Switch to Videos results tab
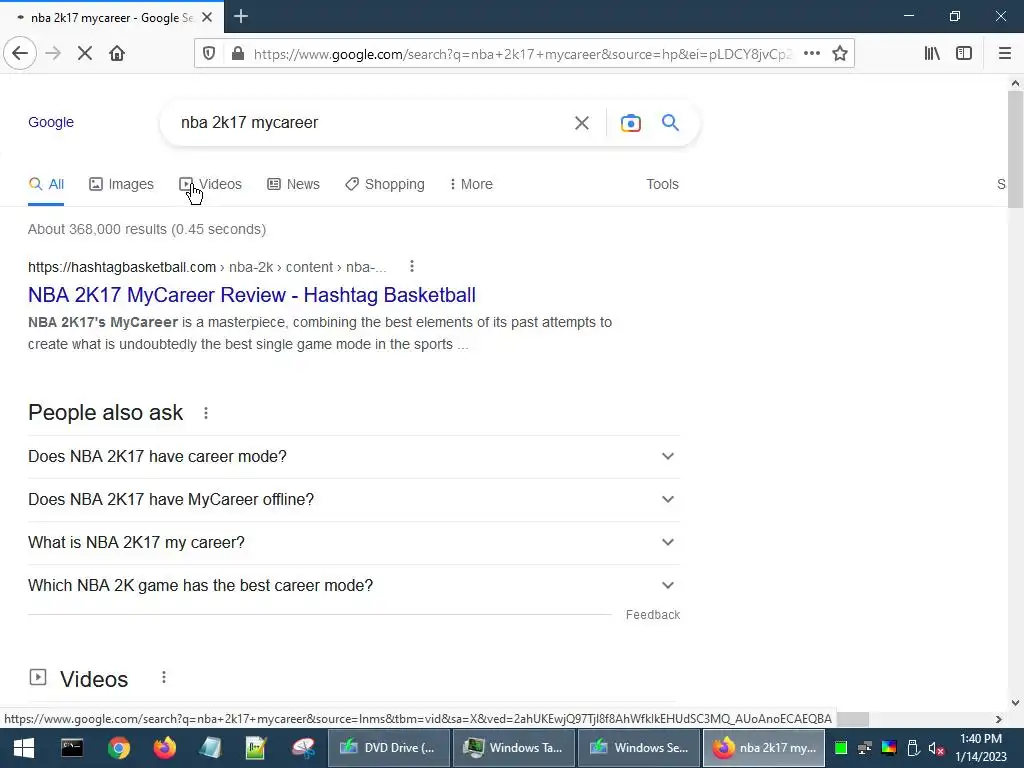This screenshot has height=768, width=1024. click(210, 184)
